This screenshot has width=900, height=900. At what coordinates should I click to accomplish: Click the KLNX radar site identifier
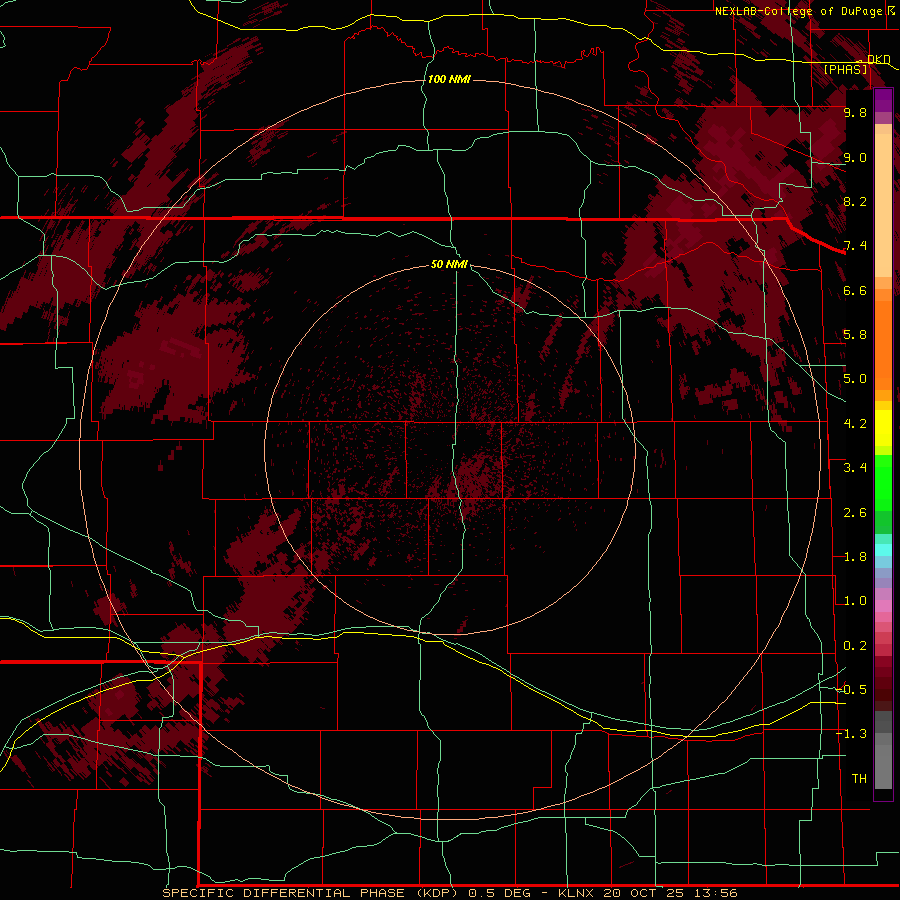click(577, 893)
